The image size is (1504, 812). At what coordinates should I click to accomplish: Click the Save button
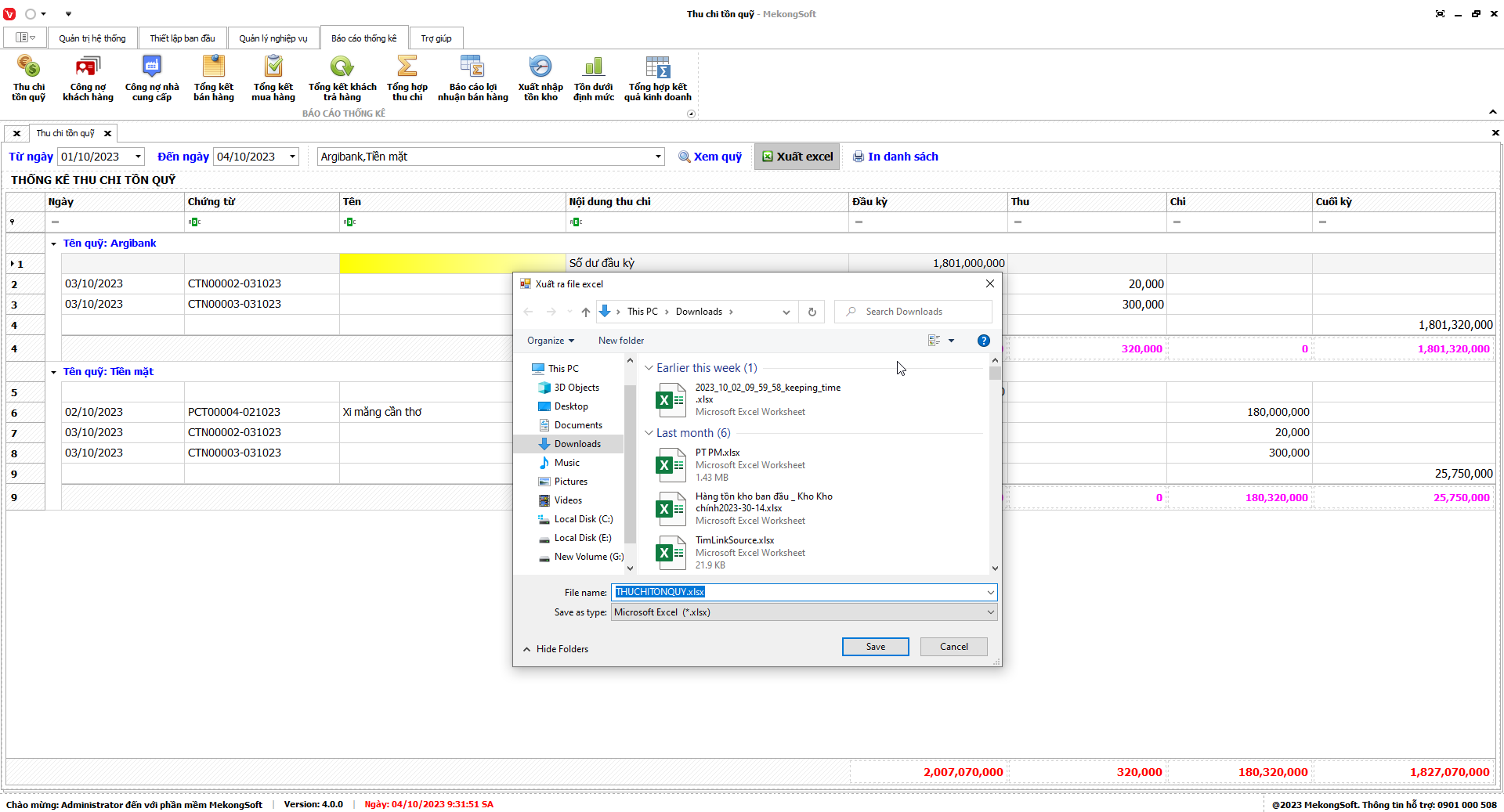click(875, 647)
